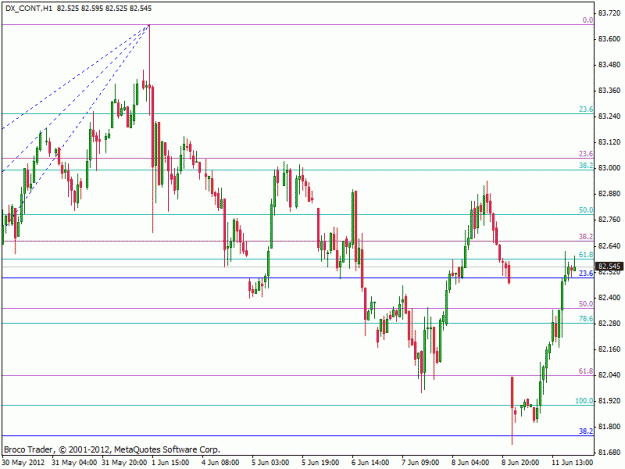Click the 83.120 price scale value
625x469 pixels.
tap(609, 142)
